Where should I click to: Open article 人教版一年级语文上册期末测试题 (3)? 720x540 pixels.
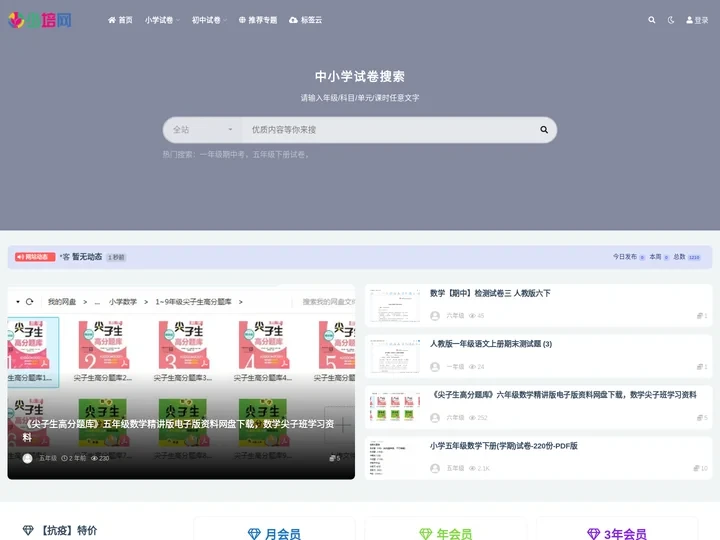491,344
